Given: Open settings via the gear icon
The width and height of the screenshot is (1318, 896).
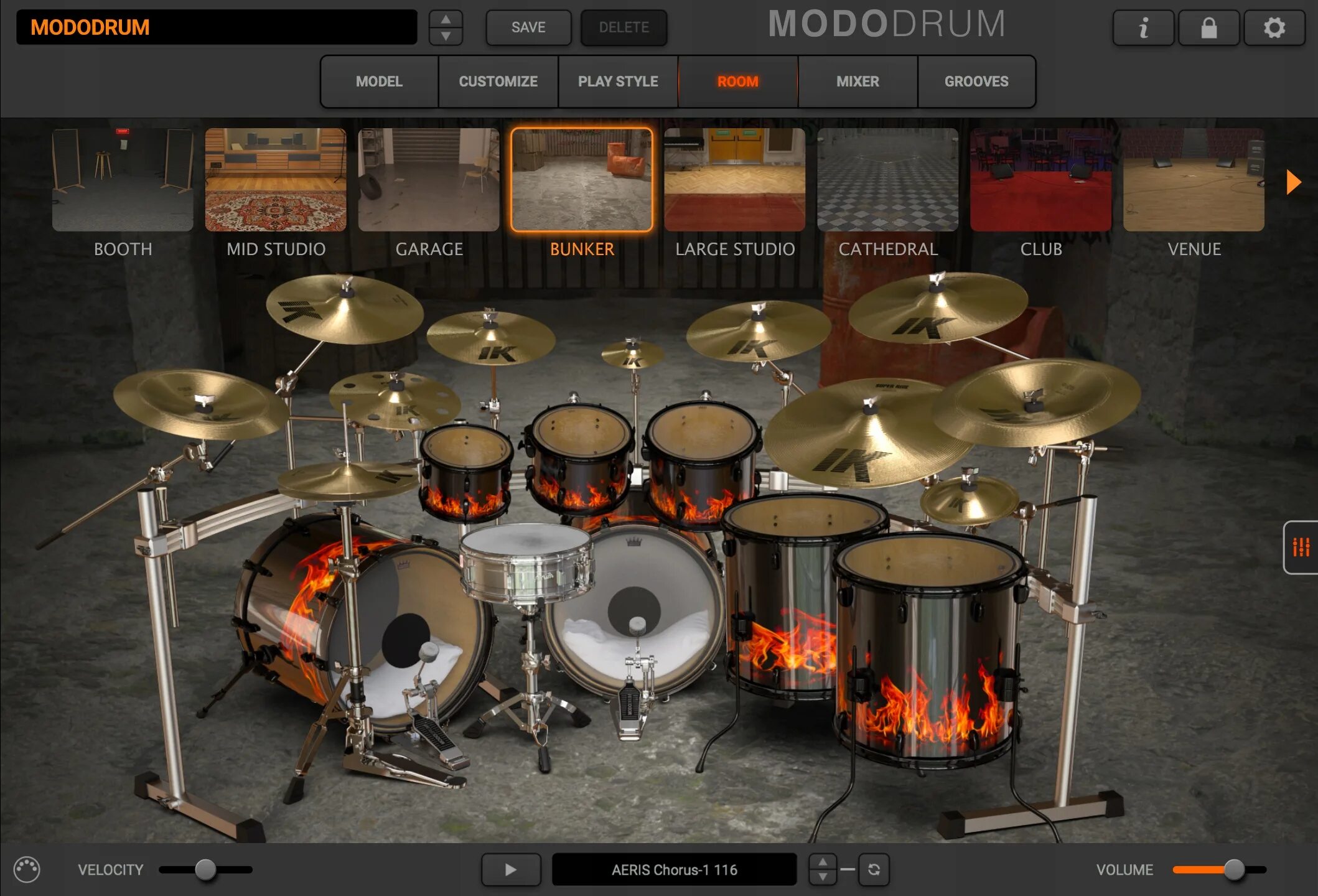Looking at the screenshot, I should [x=1274, y=28].
